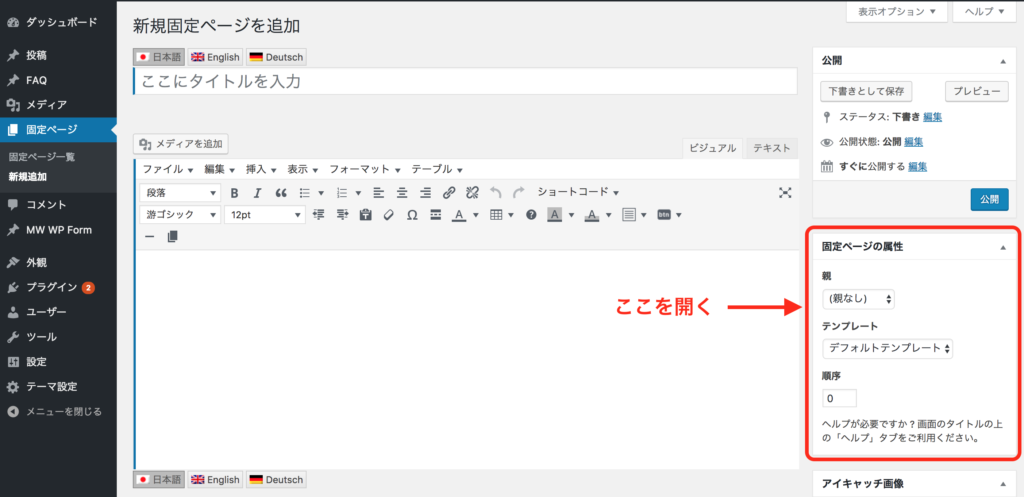Open the 12pt font size dropdown

click(x=264, y=215)
